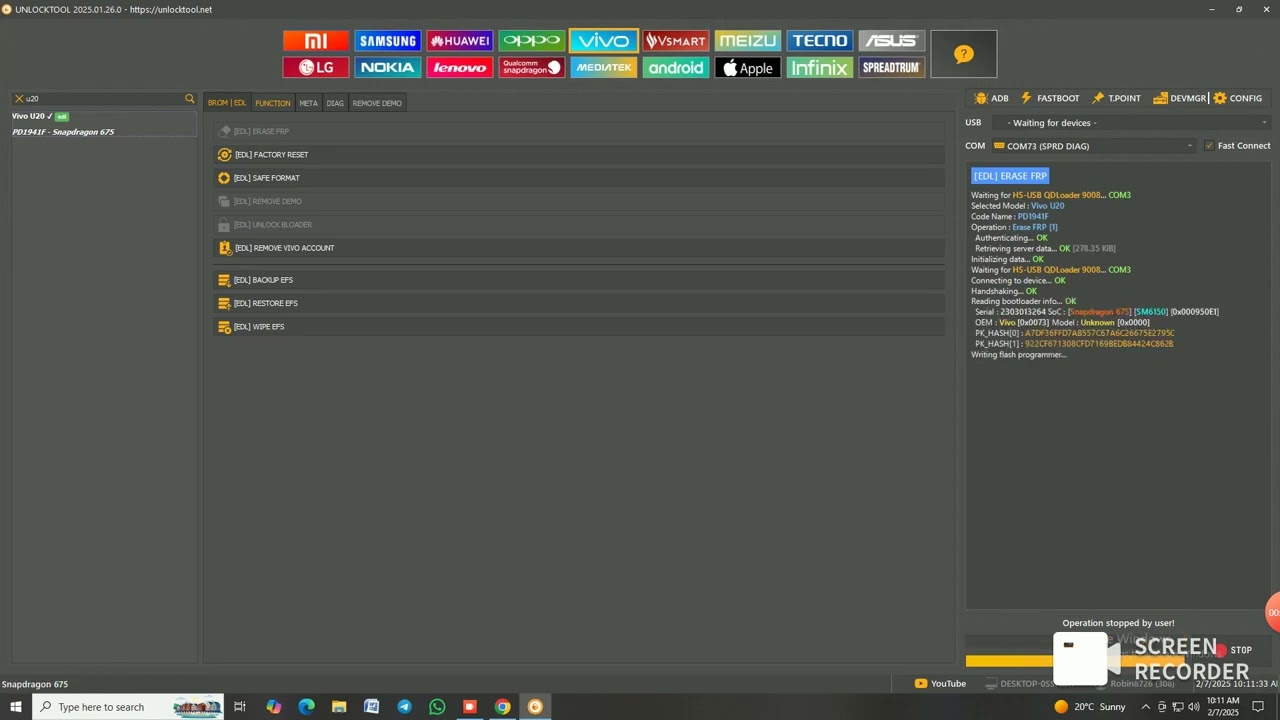Run [EDL] RESTORE EFS
This screenshot has height=720, width=1280.
tap(580, 303)
